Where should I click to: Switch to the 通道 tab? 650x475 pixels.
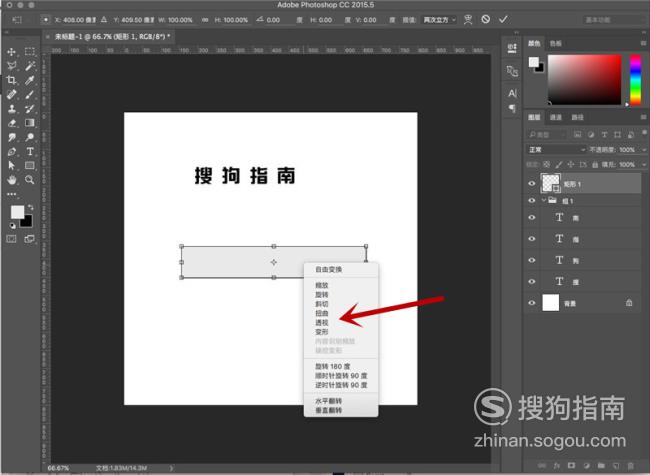pyautogui.click(x=555, y=117)
